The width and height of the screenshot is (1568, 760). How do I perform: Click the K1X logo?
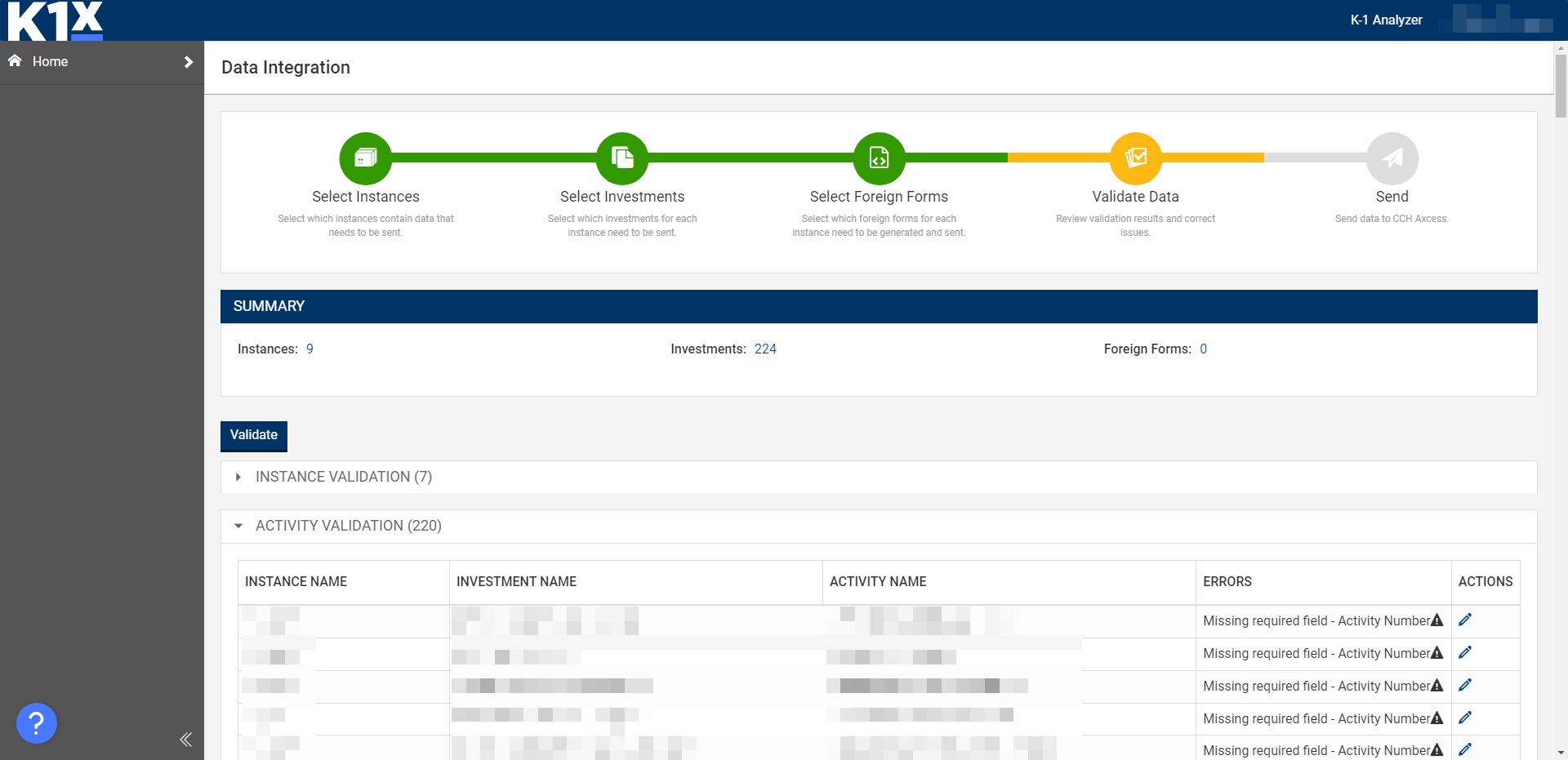(56, 20)
